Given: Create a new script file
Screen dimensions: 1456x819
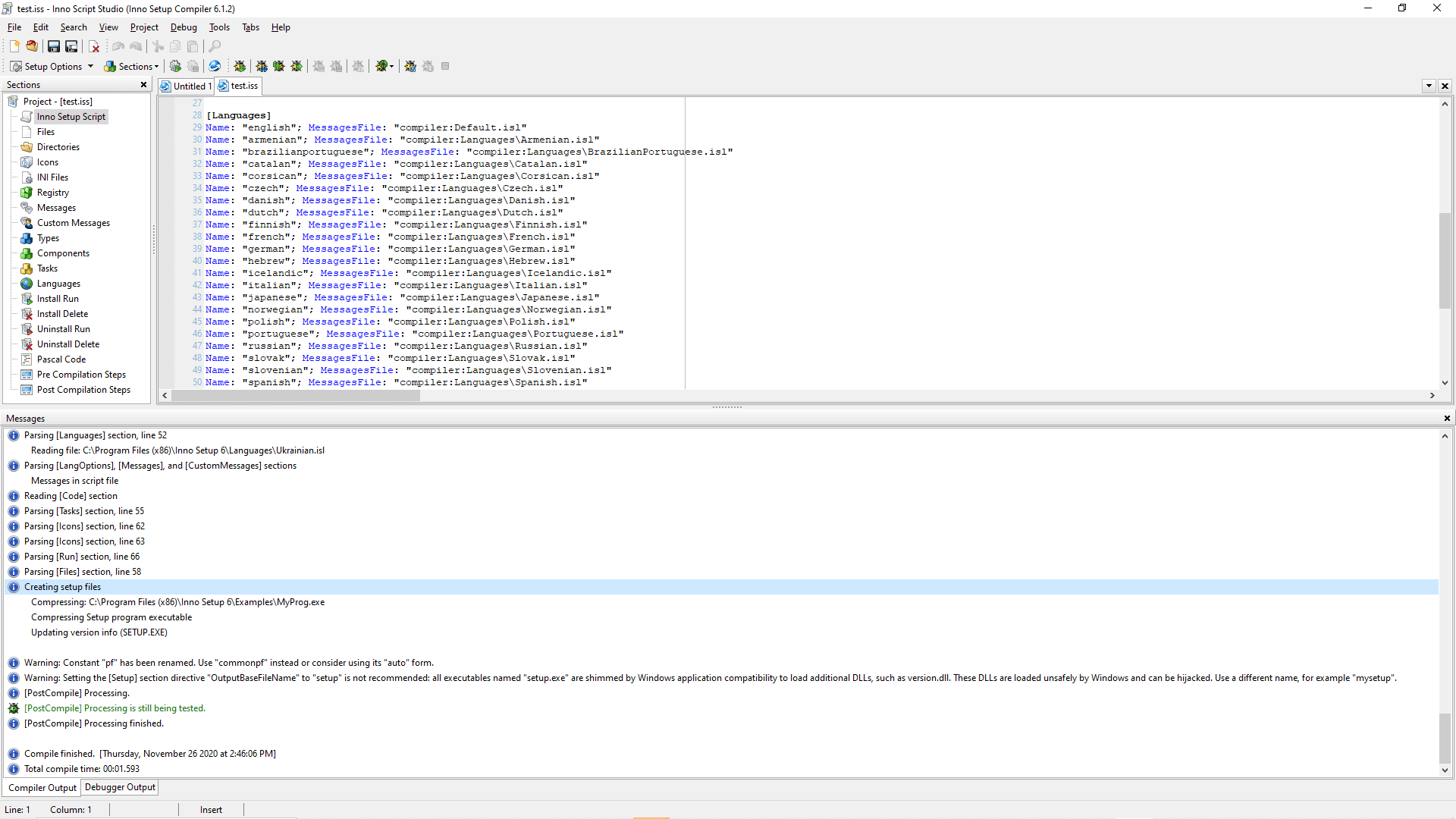Looking at the screenshot, I should [14, 46].
